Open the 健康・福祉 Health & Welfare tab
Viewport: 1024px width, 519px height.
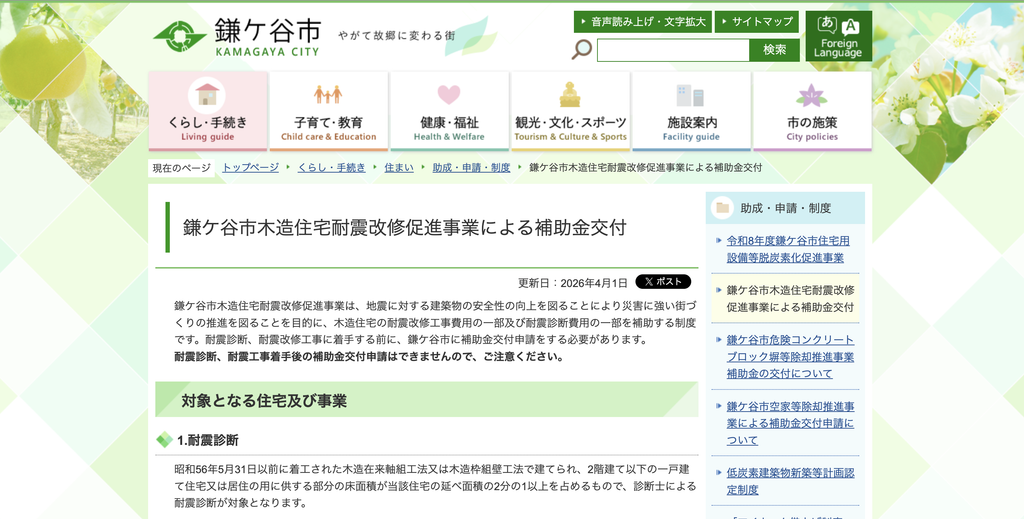coord(449,111)
